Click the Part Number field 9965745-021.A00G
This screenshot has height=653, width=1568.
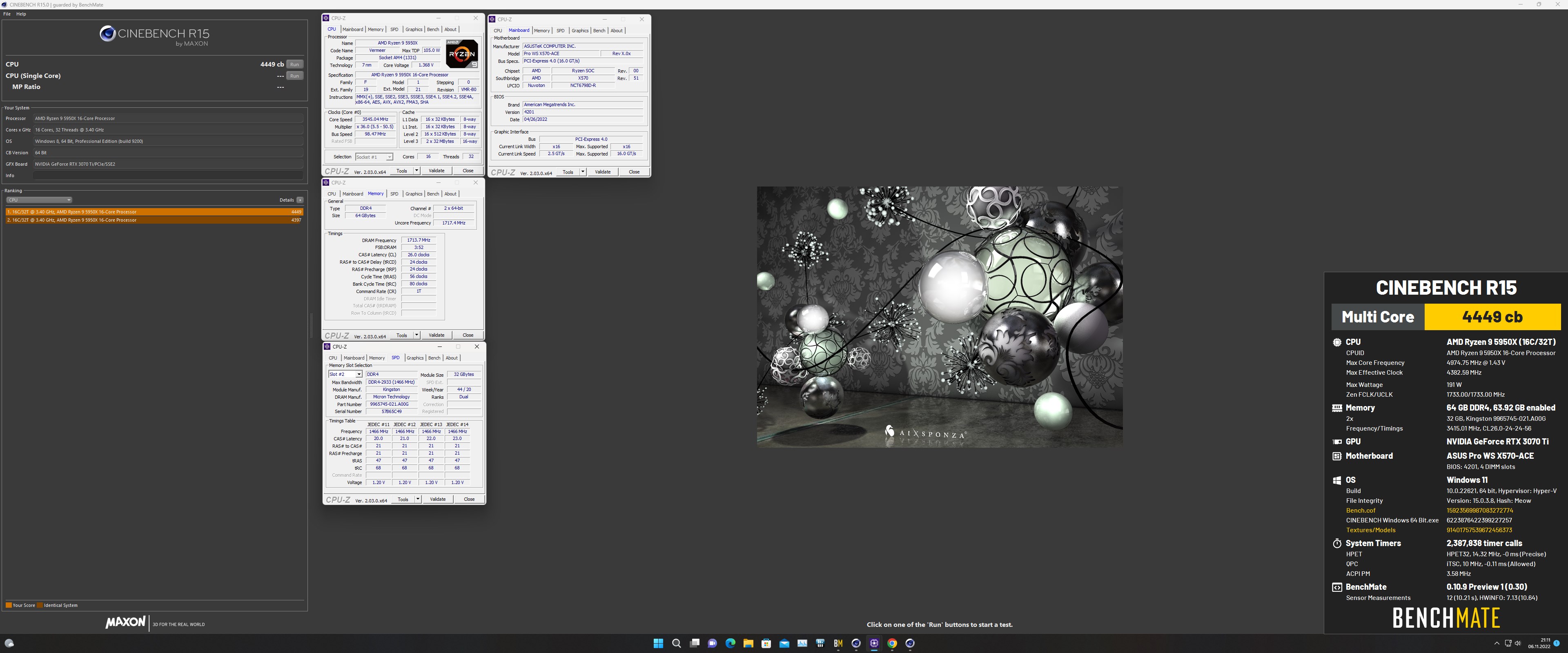392,404
